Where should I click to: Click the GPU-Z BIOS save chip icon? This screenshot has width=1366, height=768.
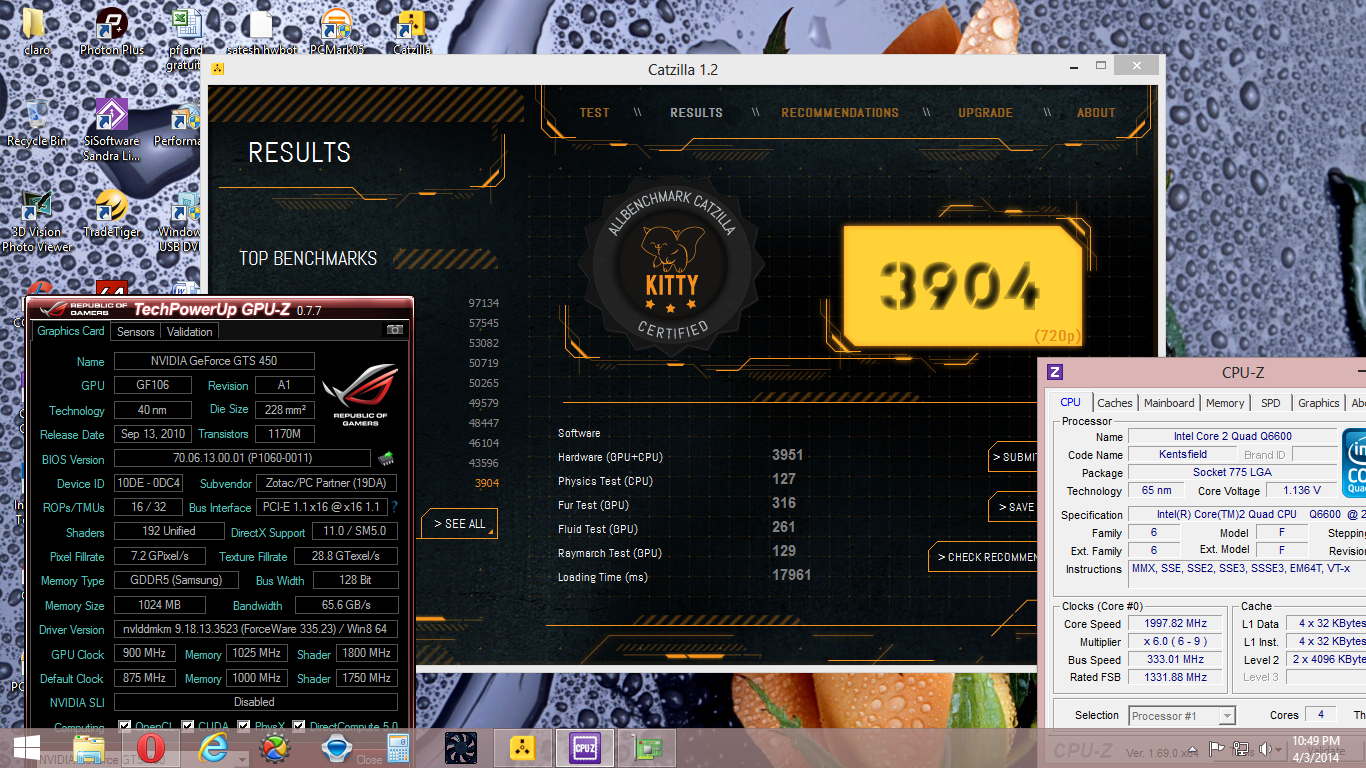(385, 459)
